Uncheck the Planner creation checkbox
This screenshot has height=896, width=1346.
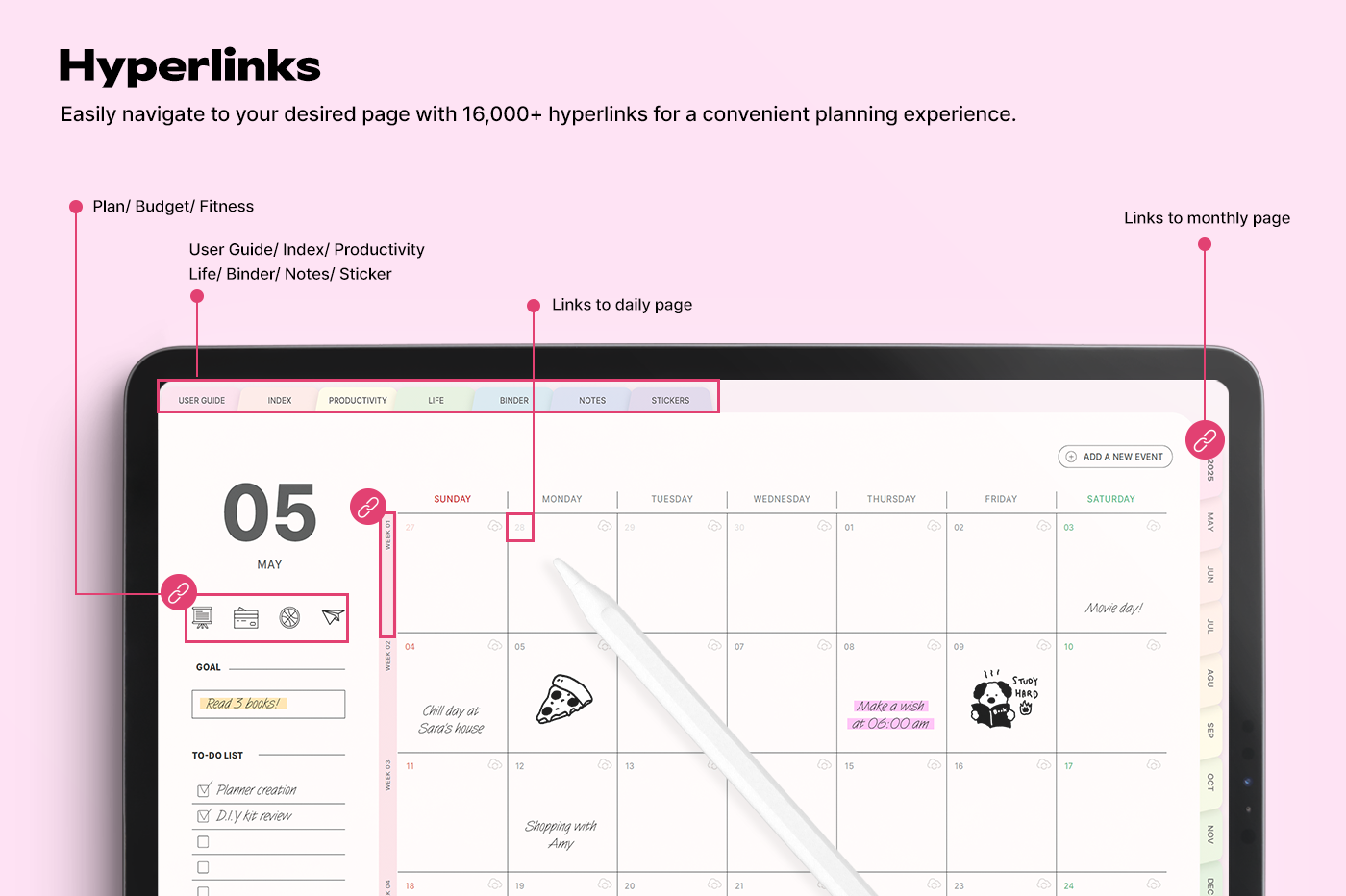pos(203,790)
